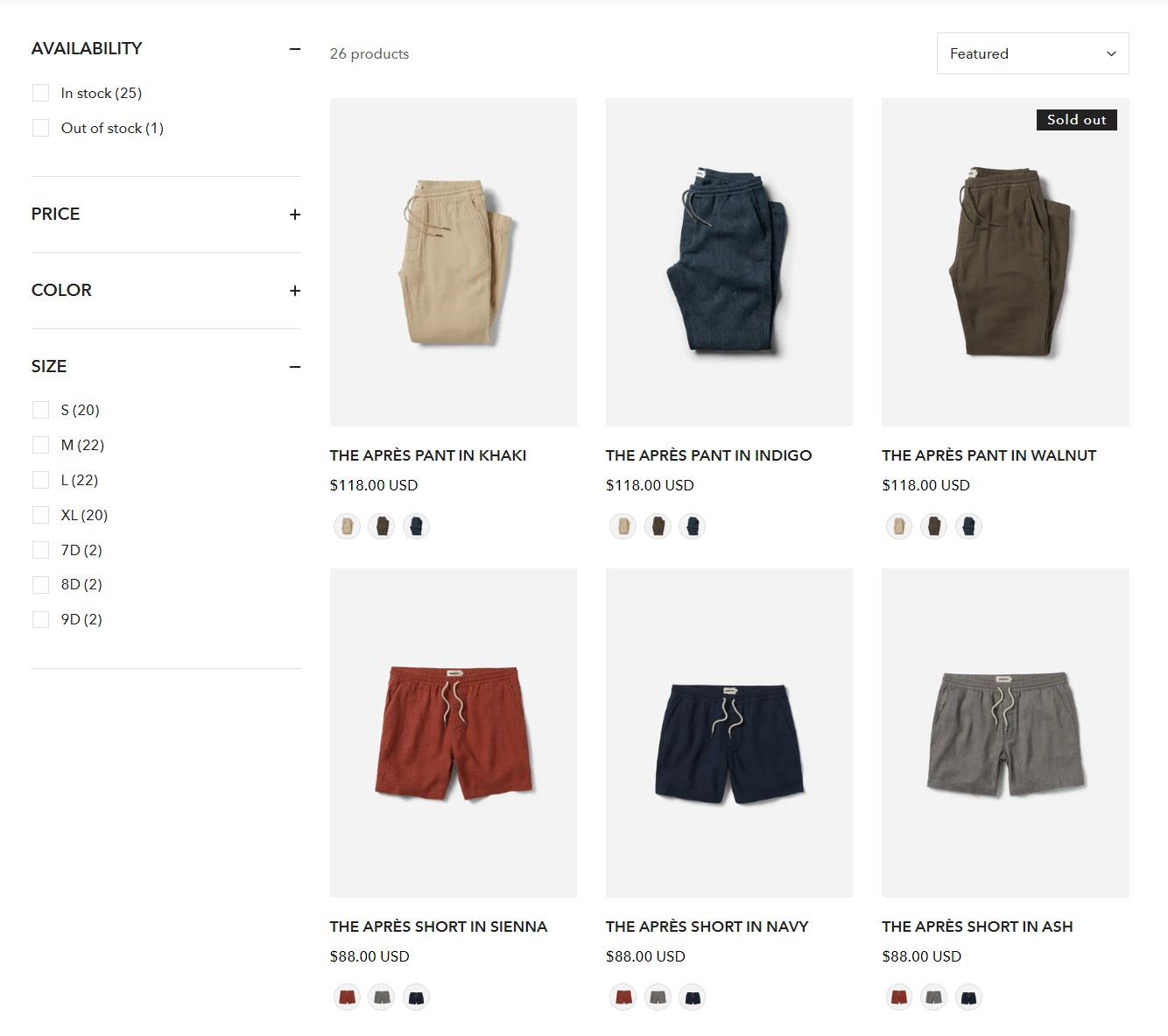The image size is (1168, 1036).
Task: Select the walnut swatch under Après Pant in Khaki
Action: click(x=381, y=525)
